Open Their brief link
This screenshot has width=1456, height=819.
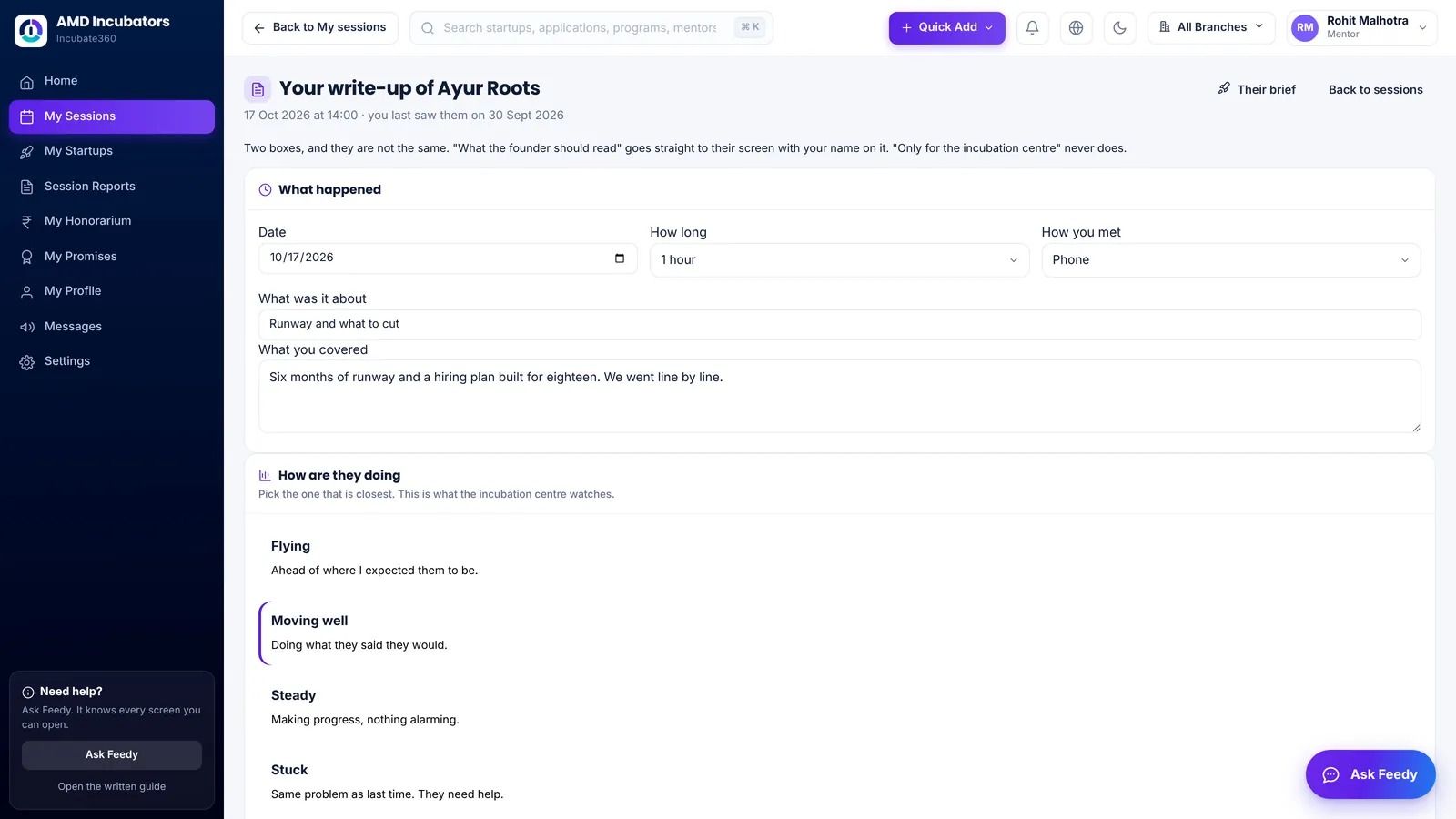(x=1257, y=89)
